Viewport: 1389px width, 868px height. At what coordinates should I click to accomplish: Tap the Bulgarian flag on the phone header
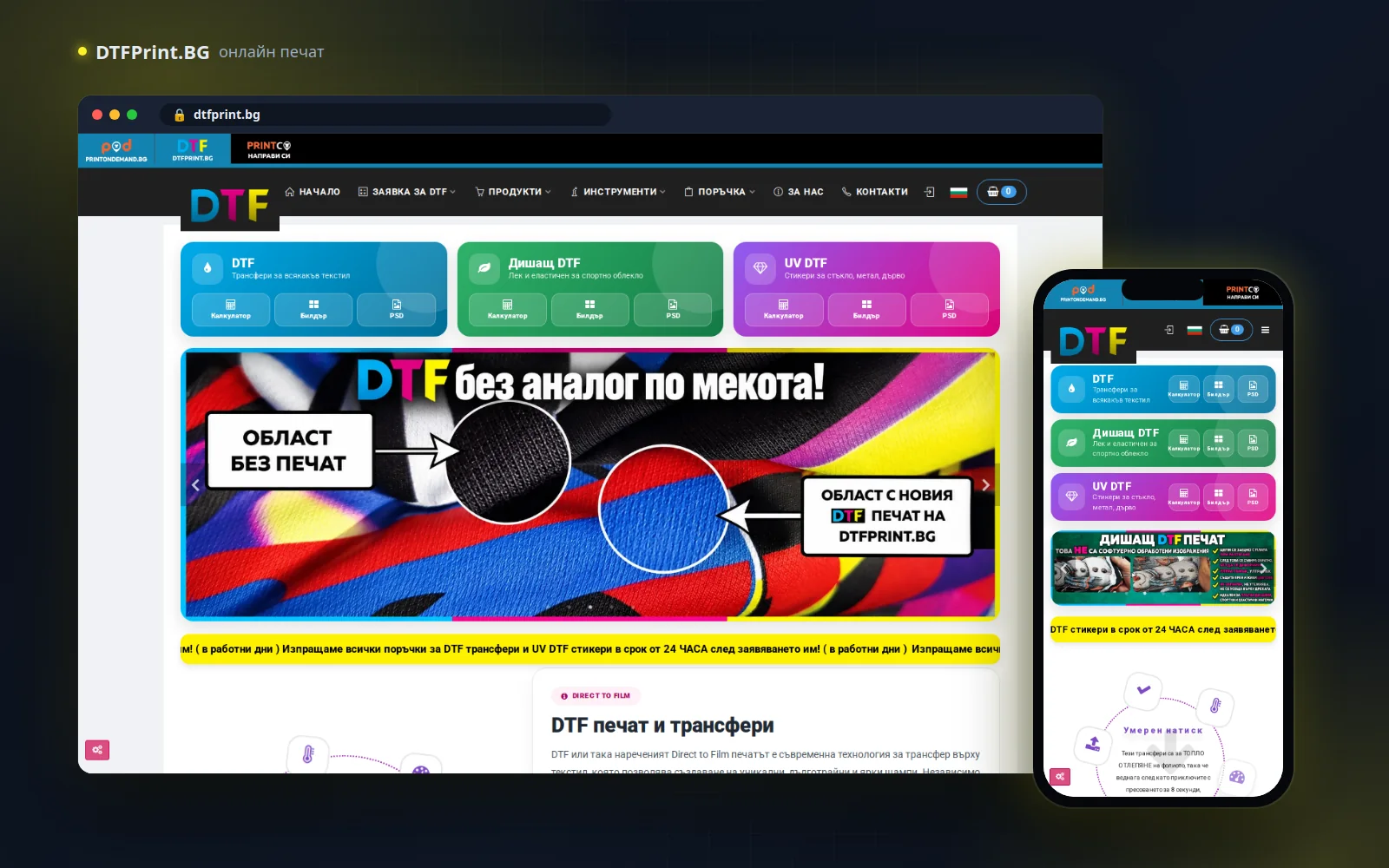(1195, 330)
